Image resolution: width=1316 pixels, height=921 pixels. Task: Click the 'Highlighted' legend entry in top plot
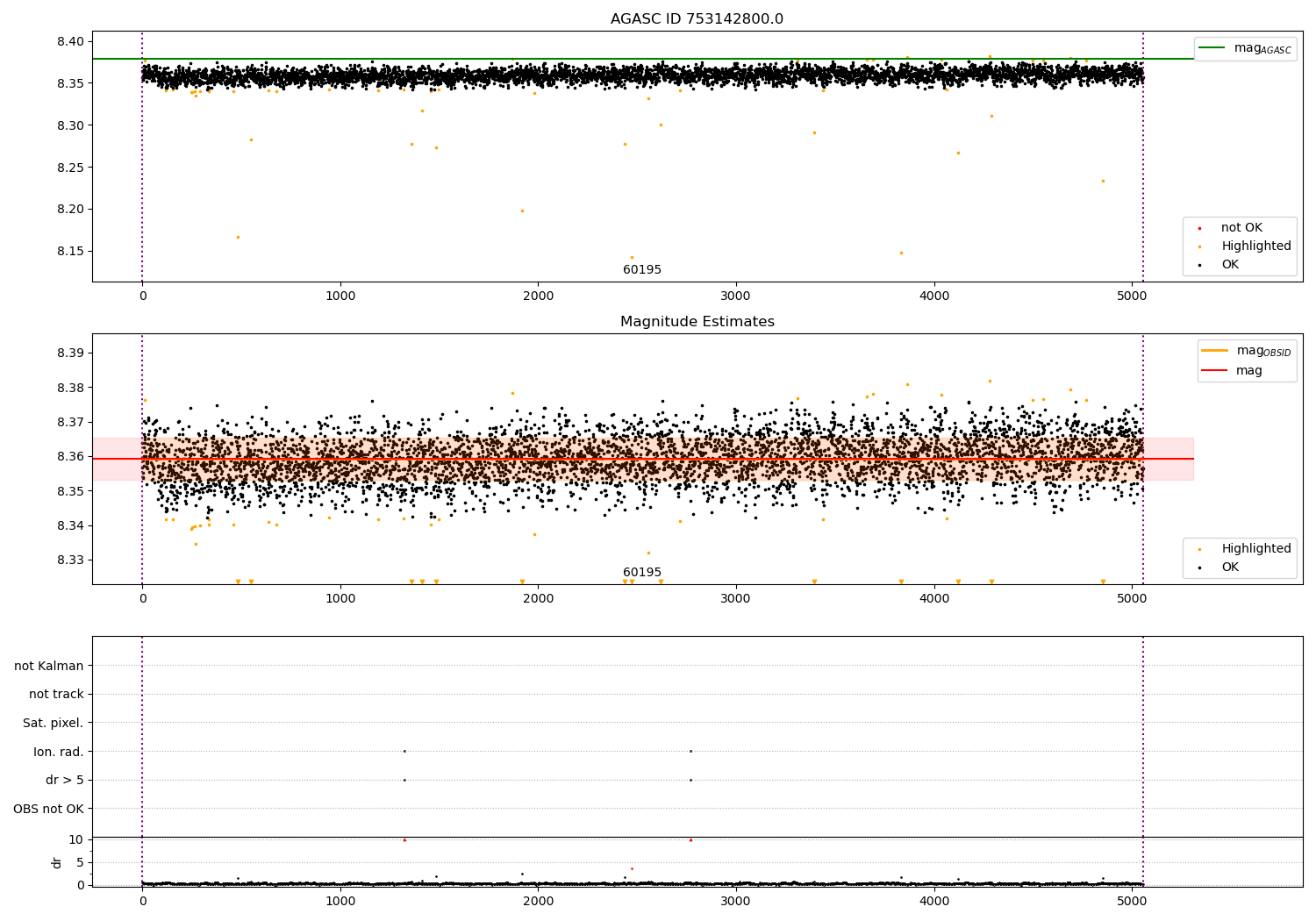tap(1255, 246)
